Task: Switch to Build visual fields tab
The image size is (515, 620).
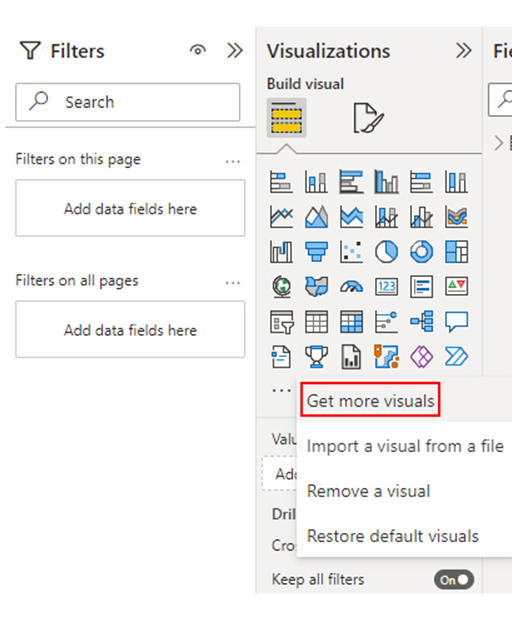Action: pyautogui.click(x=286, y=118)
